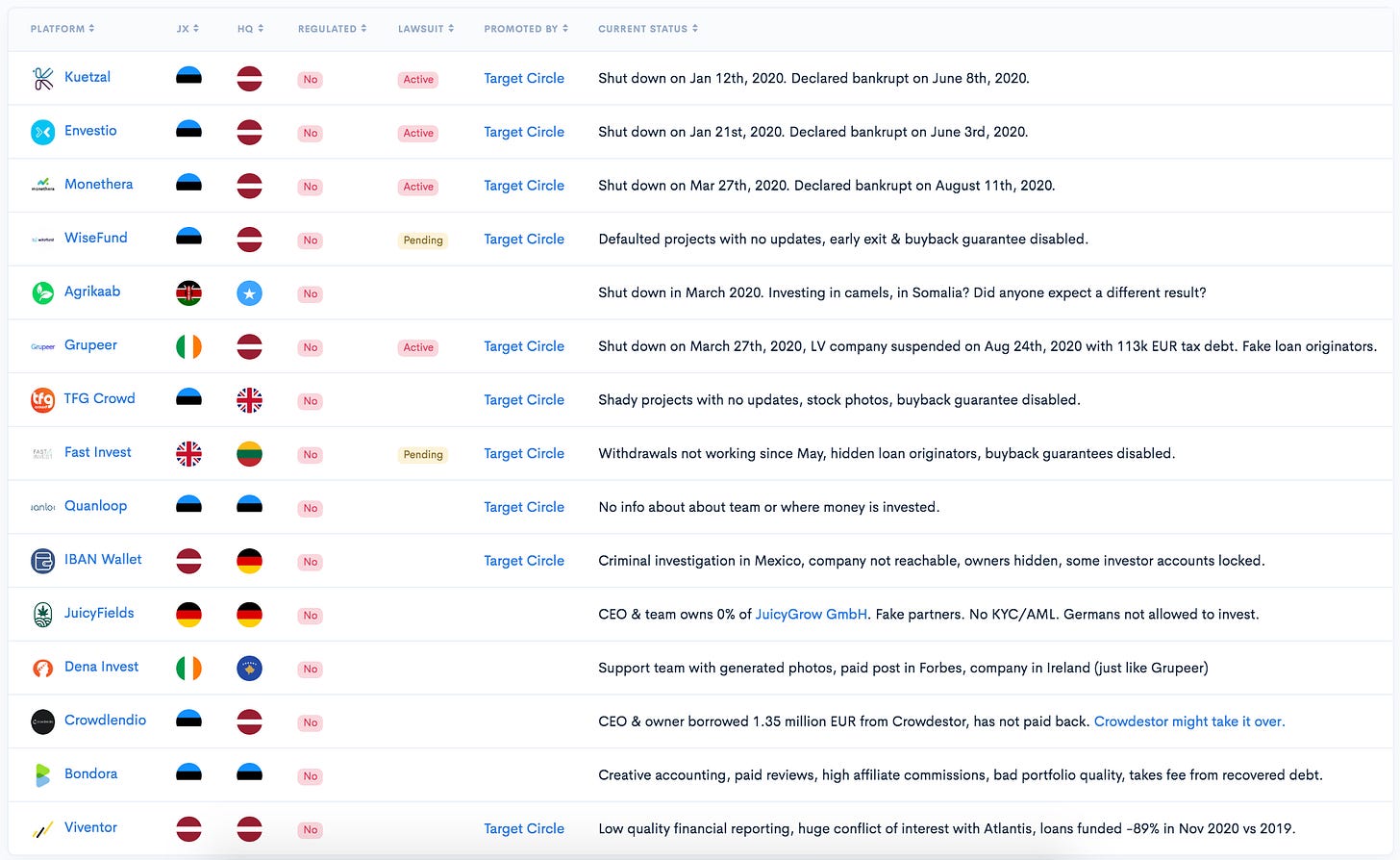The height and width of the screenshot is (860, 1400).
Task: Sort table by HQ column
Action: tap(250, 29)
